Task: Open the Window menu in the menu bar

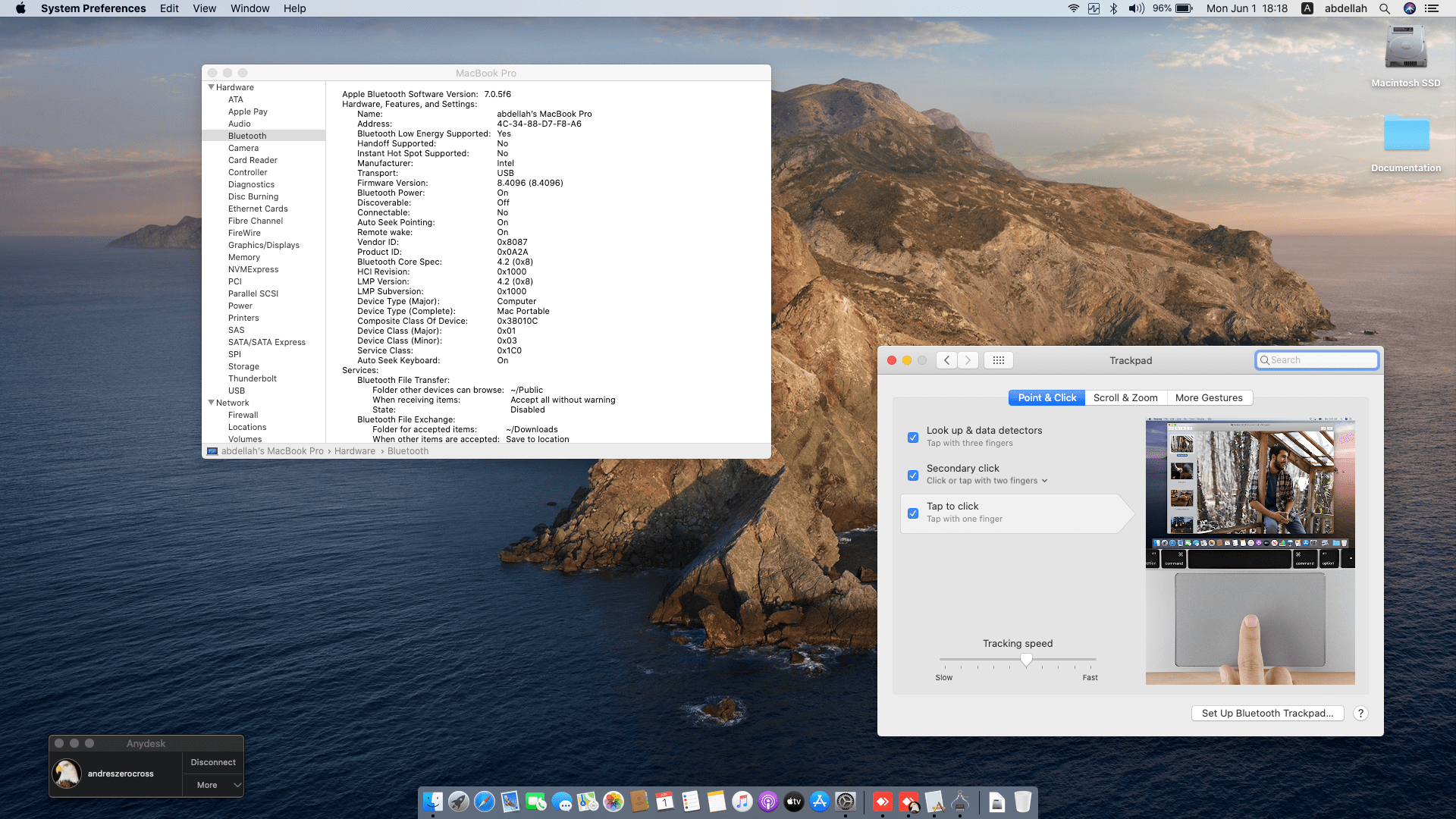Action: point(249,8)
